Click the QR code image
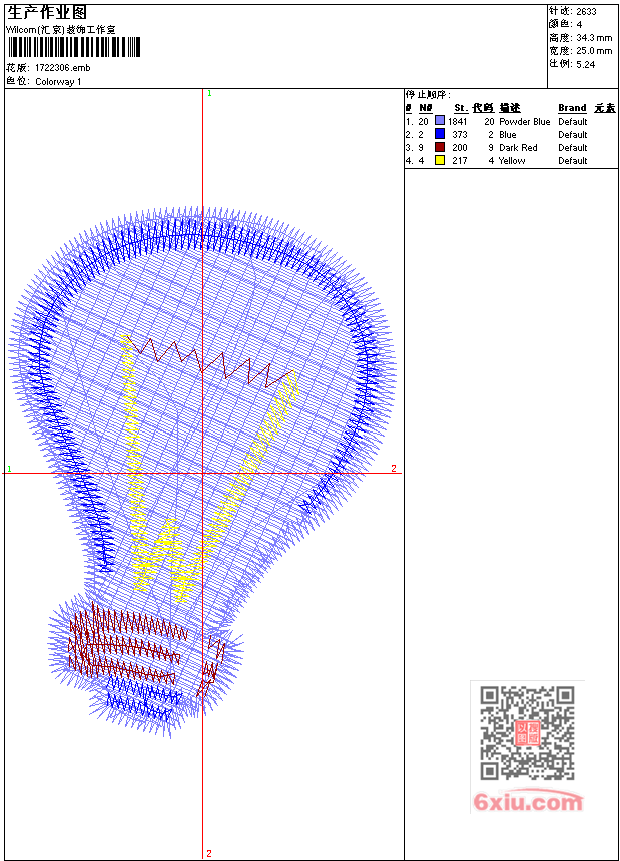The width and height of the screenshot is (620, 861). click(527, 732)
